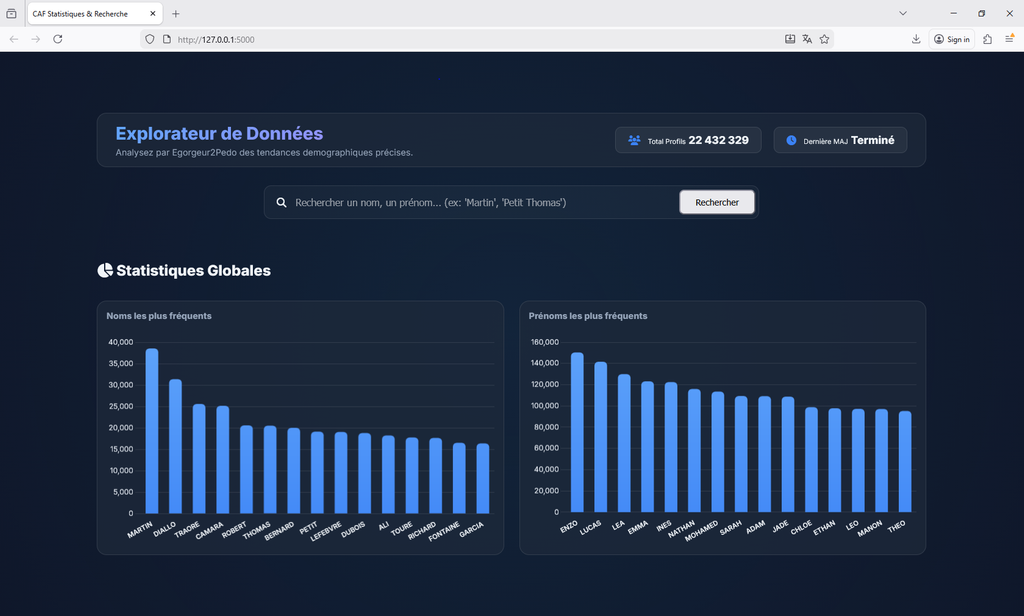
Task: Click the Dernière MAJ clock icon
Action: [x=791, y=140]
